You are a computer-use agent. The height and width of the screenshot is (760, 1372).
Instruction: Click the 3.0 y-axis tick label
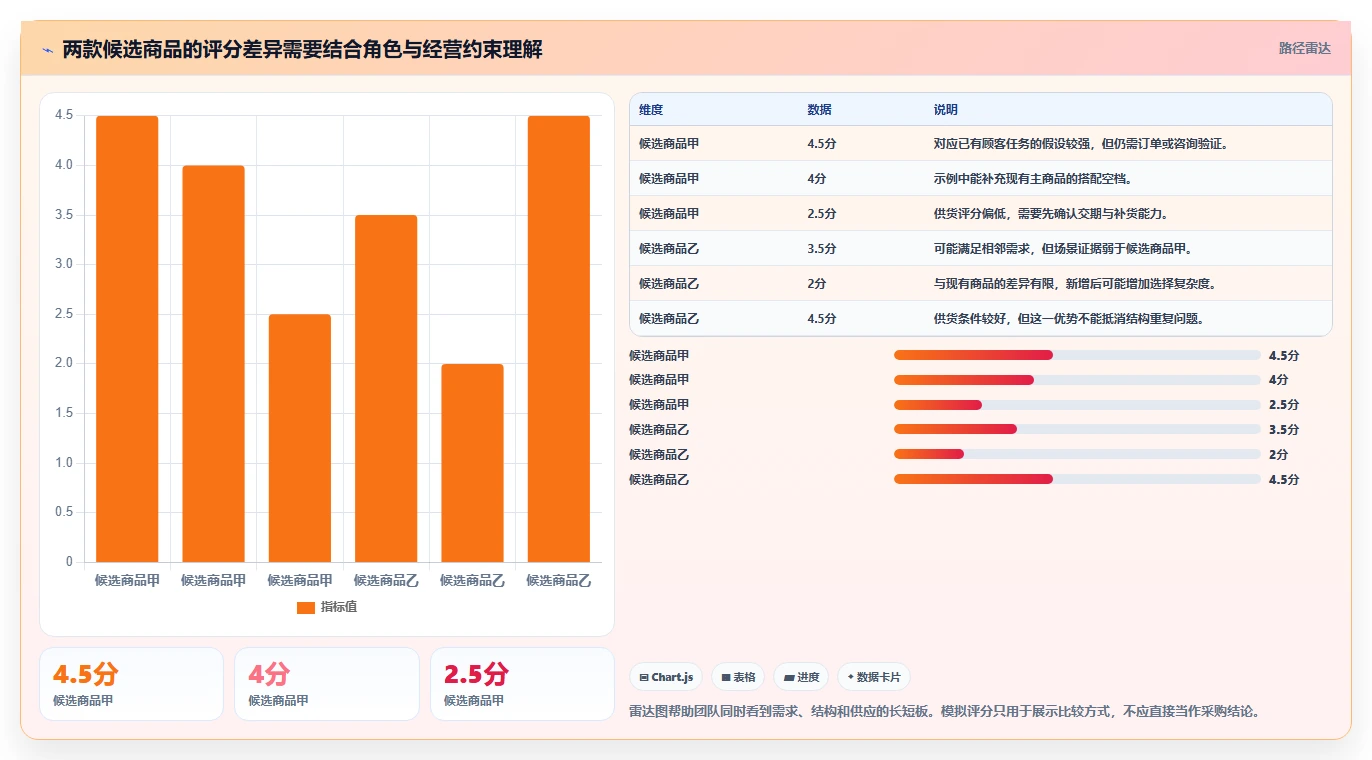pyautogui.click(x=64, y=264)
